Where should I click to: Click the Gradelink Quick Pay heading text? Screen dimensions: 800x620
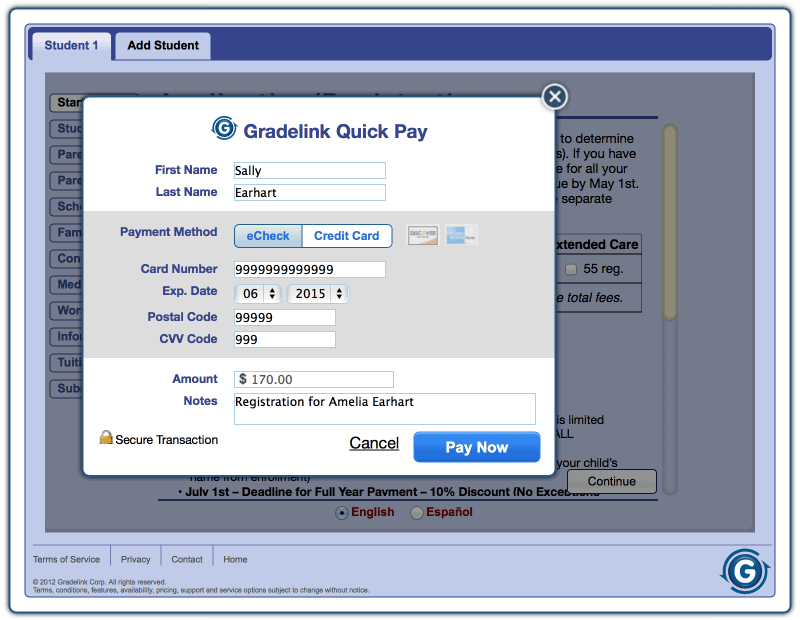[335, 132]
